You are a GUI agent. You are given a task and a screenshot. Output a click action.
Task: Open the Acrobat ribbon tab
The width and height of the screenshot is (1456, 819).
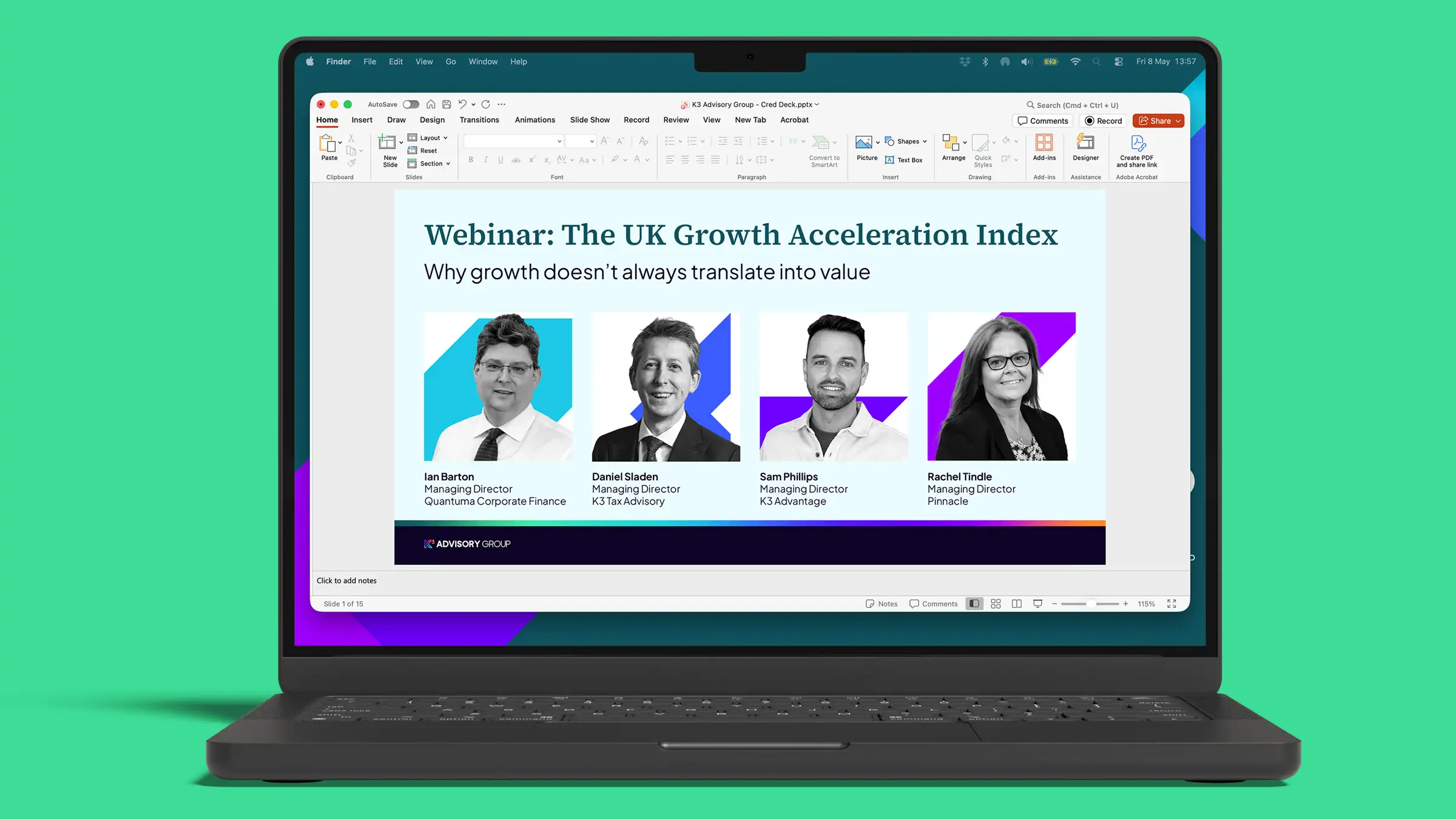794,120
